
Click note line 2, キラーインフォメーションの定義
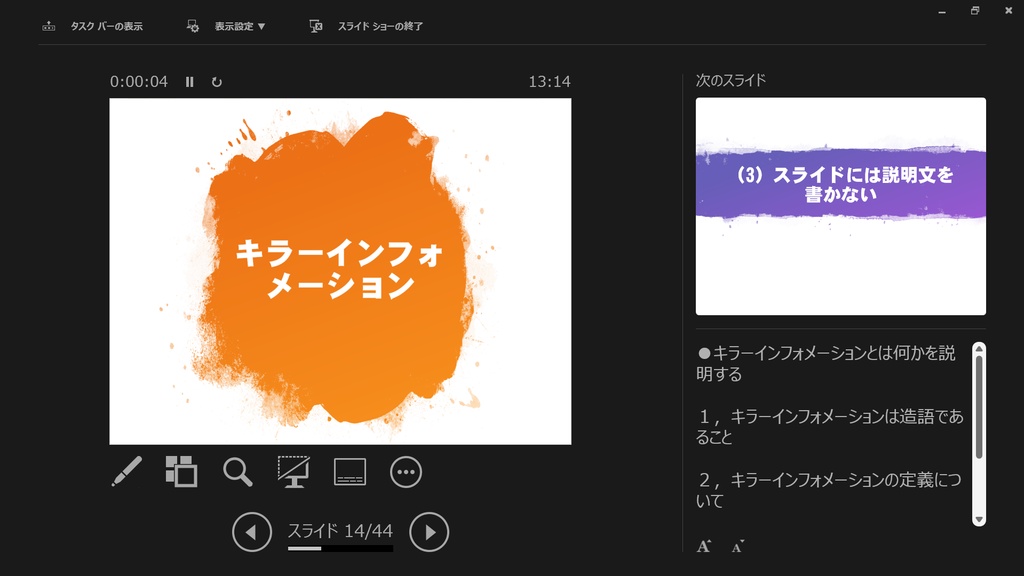[x=829, y=490]
